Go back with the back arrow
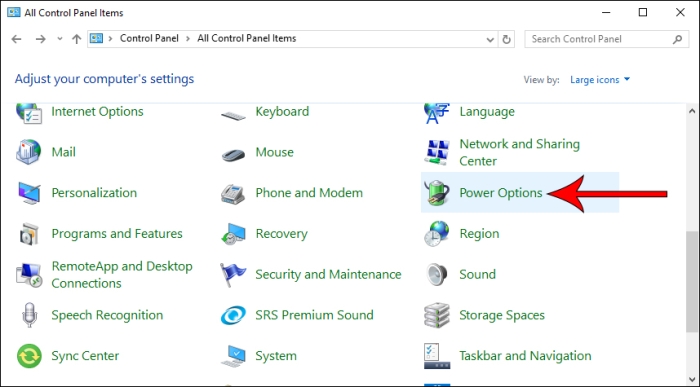 click(17, 39)
